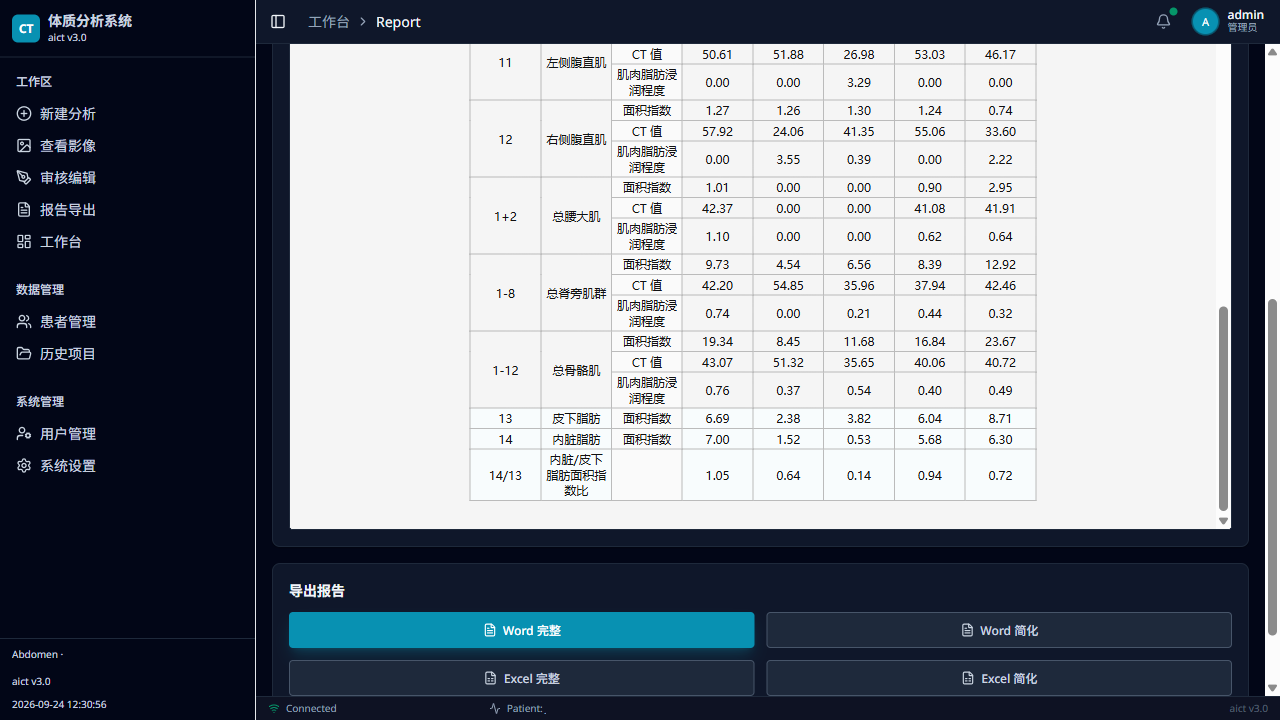The height and width of the screenshot is (720, 1280).
Task: Click the page scrollbar down arrow
Action: pyautogui.click(x=1272, y=688)
